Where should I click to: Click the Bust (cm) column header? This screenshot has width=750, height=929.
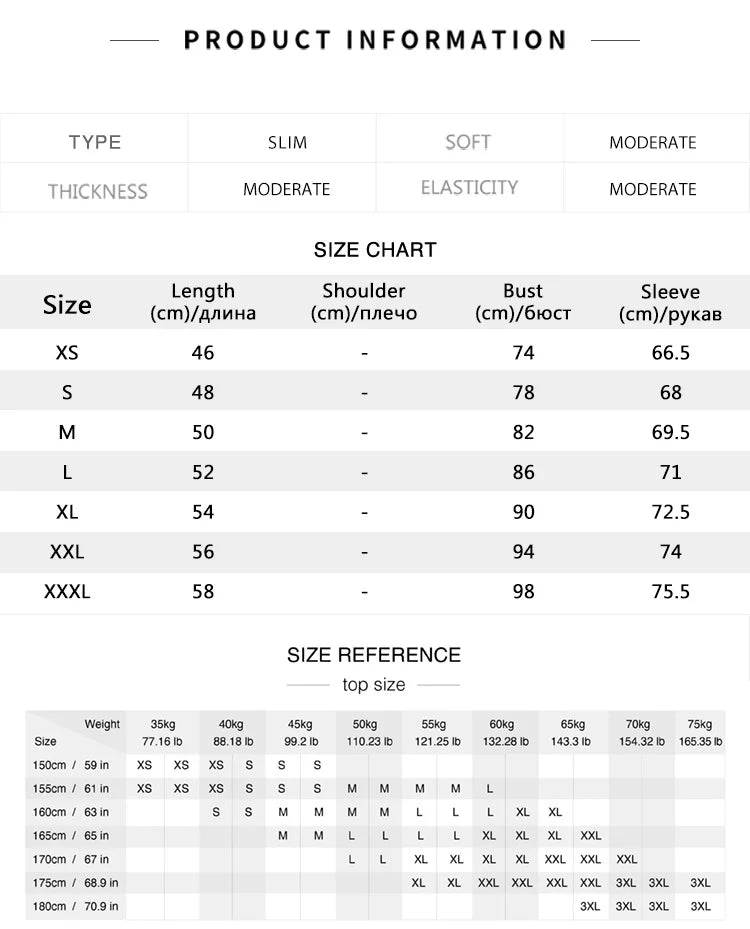point(523,302)
